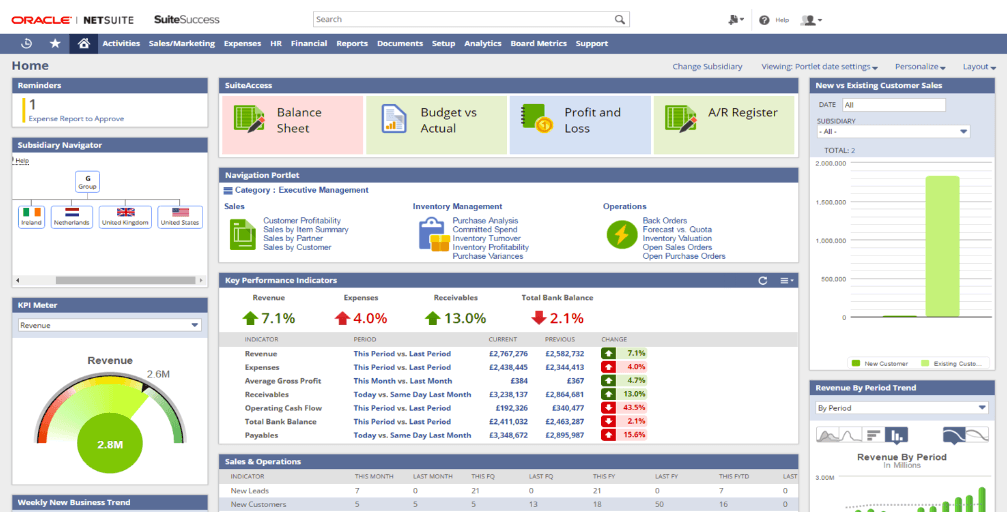Open the user role profile icon
The width and height of the screenshot is (1007, 512).
click(x=809, y=20)
